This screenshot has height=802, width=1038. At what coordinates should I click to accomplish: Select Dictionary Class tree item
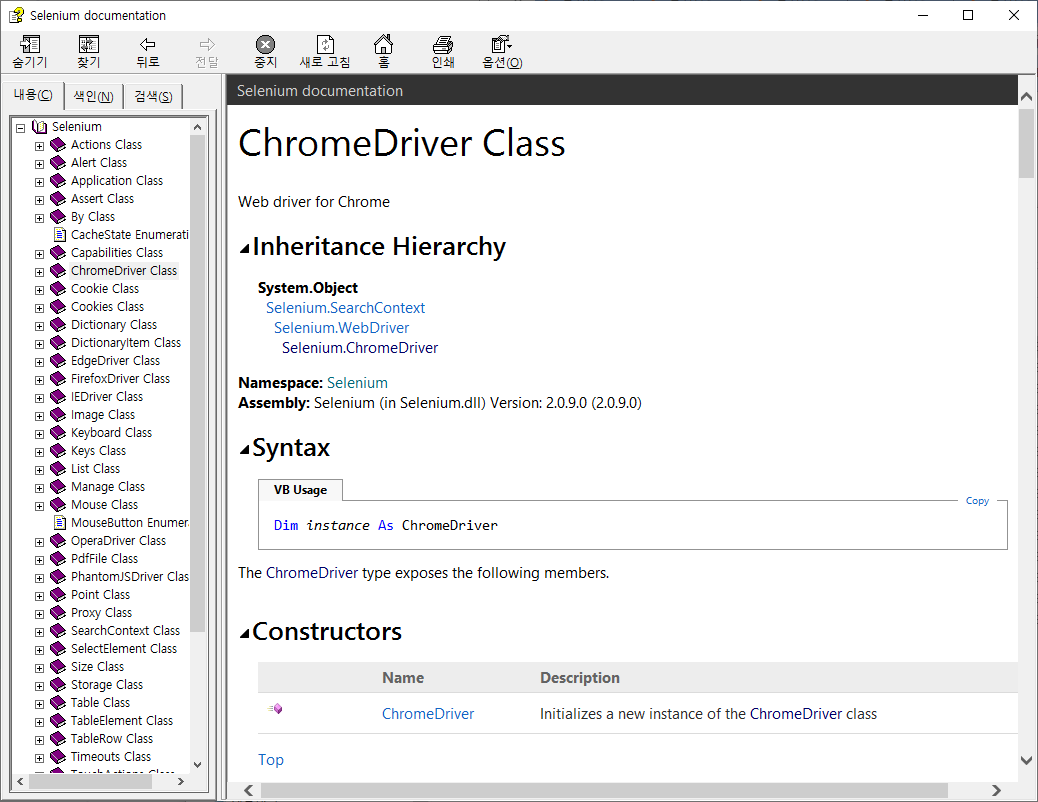pos(114,325)
